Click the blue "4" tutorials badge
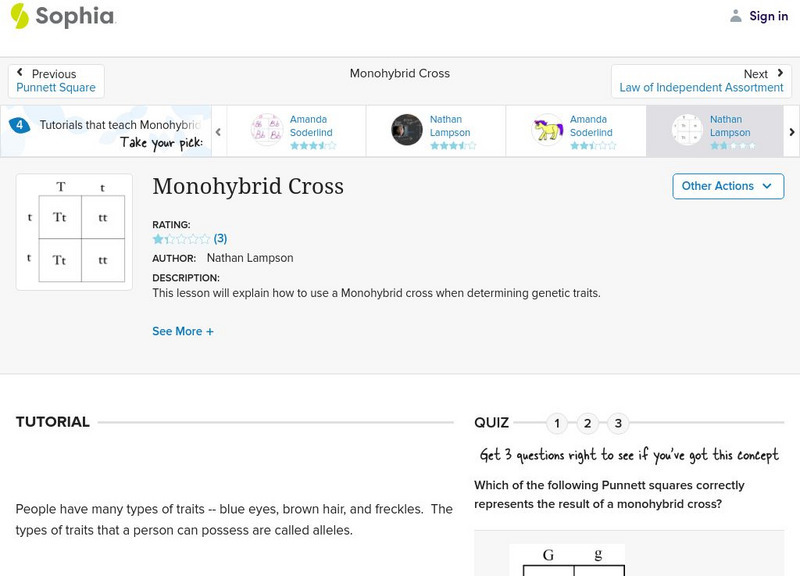800x576 pixels. [x=17, y=123]
